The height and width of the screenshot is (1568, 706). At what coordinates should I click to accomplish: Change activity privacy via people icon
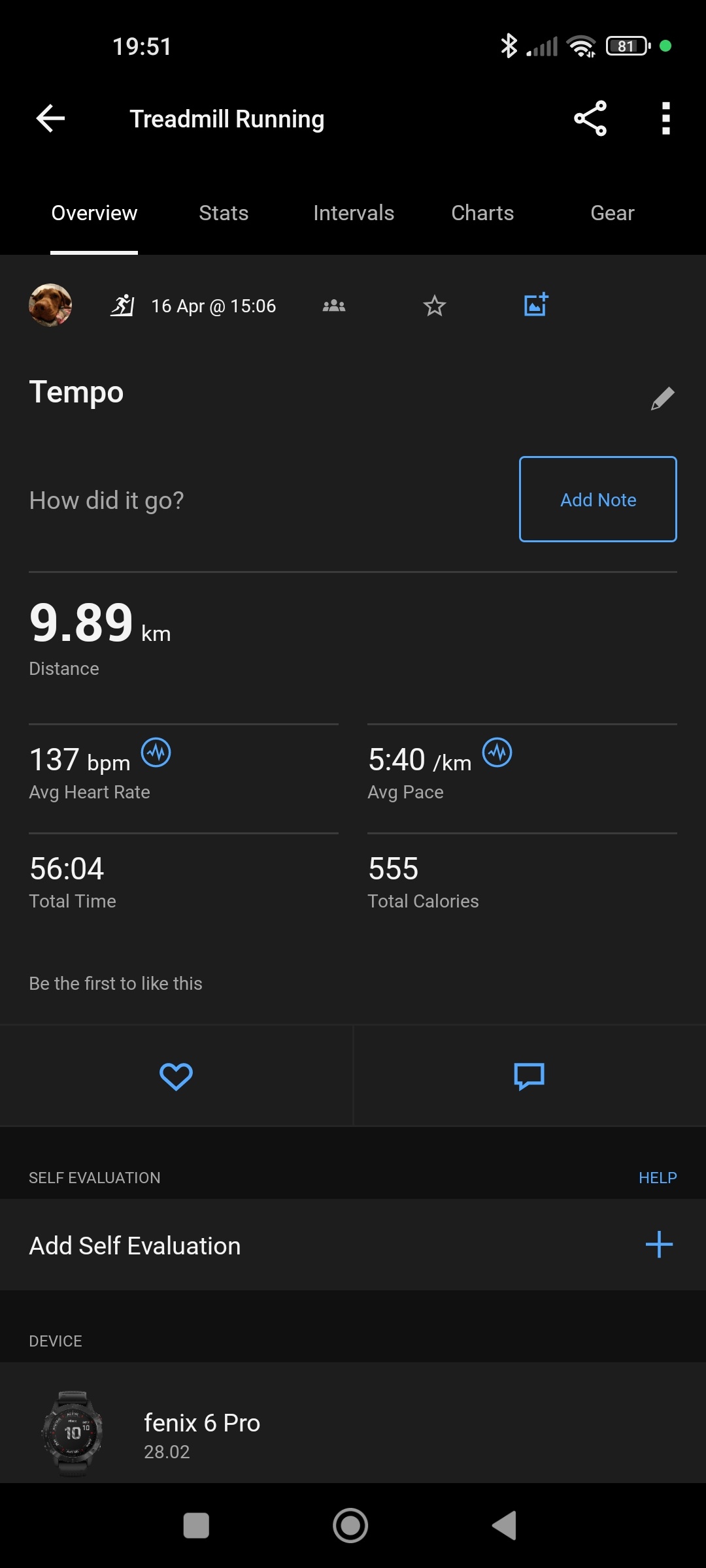coord(334,306)
